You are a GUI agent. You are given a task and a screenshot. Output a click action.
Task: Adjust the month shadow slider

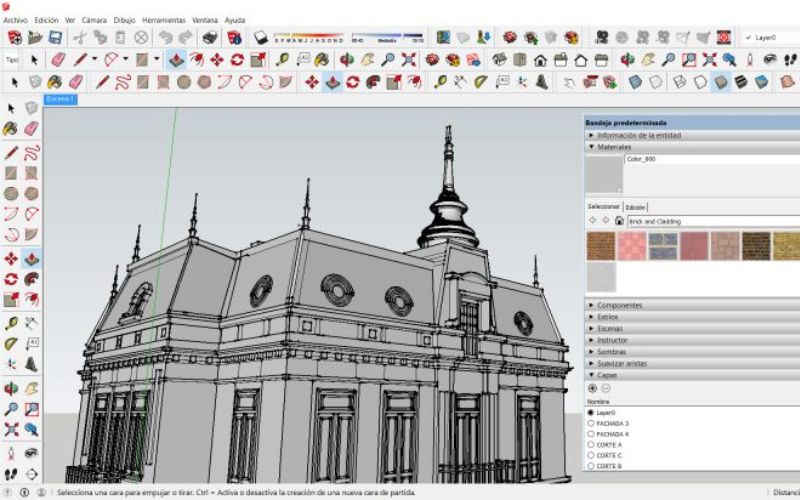point(309,37)
